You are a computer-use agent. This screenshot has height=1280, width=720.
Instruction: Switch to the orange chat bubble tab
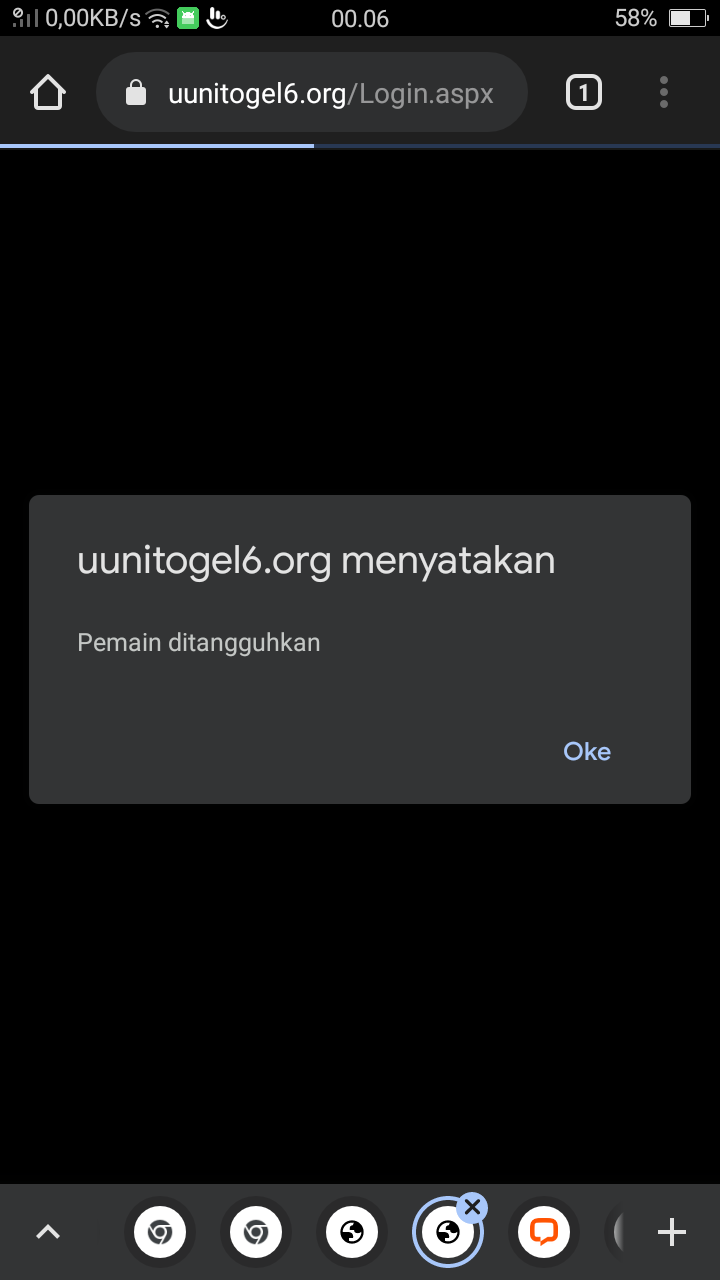point(543,1232)
